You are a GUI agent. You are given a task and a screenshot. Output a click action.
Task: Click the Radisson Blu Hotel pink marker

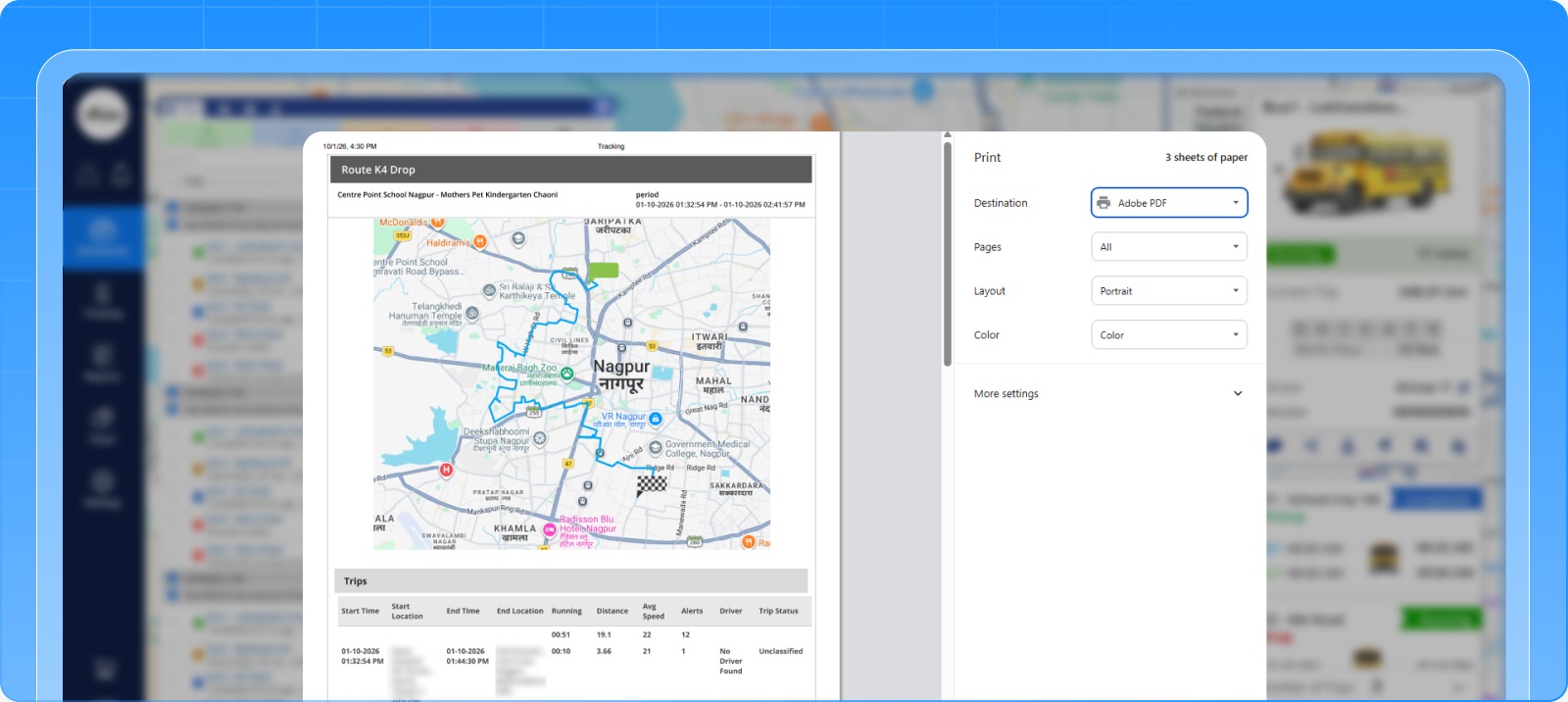550,529
